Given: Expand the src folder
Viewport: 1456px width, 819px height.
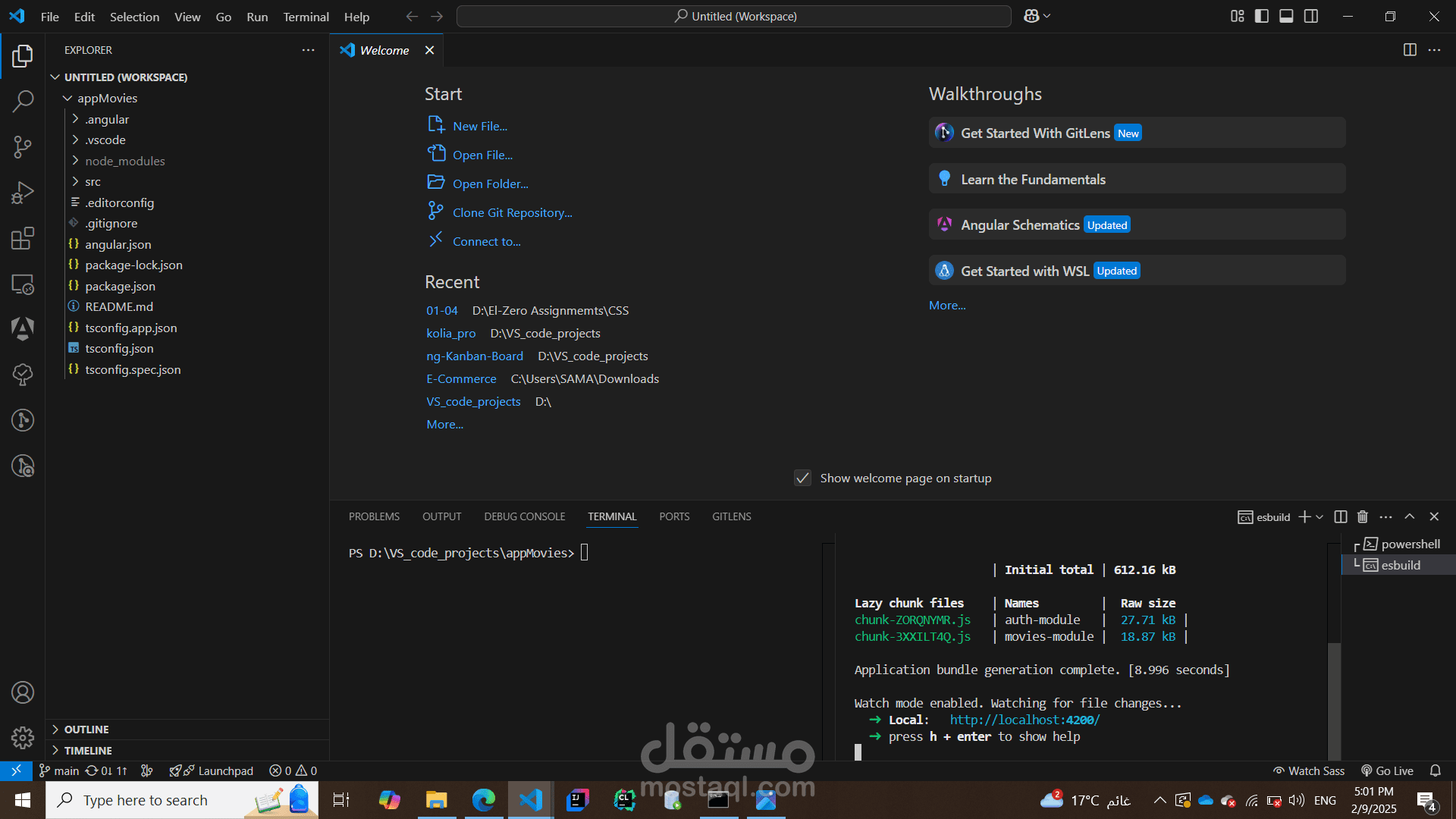Looking at the screenshot, I should click(x=93, y=182).
